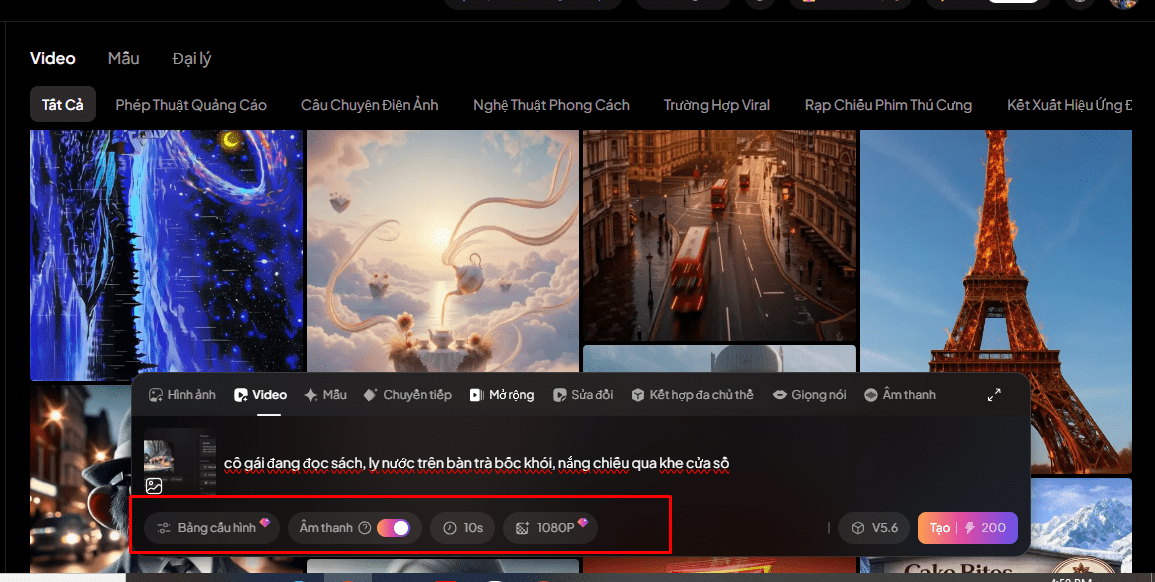The image size is (1155, 582).
Task: Filter by Câu Chuyện Điện Ảnh
Action: click(x=370, y=105)
